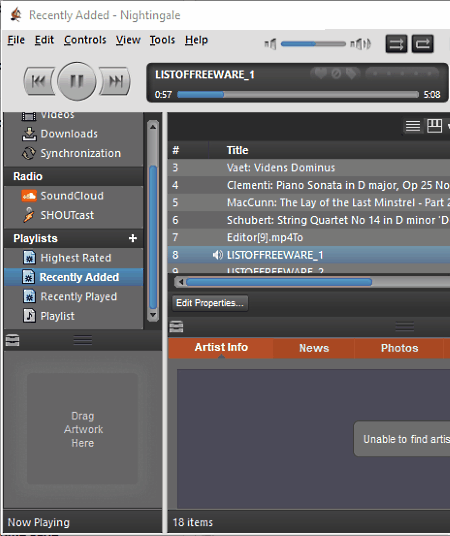Open the File menu
The width and height of the screenshot is (450, 536).
(x=16, y=40)
